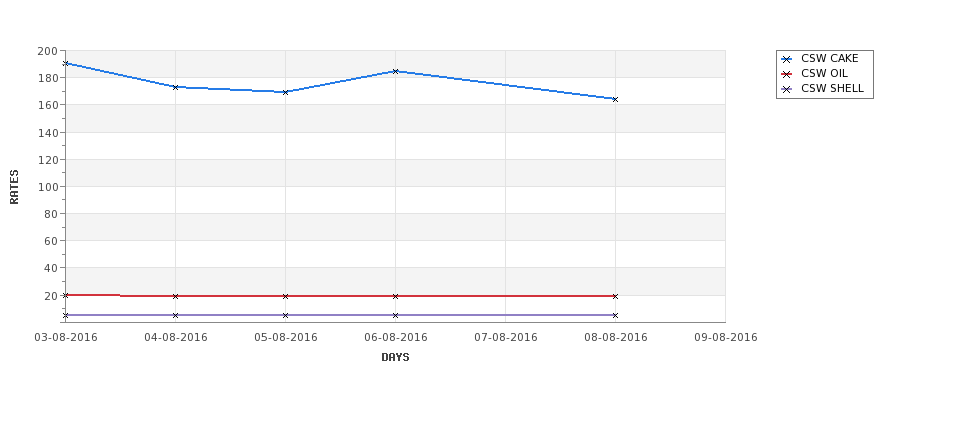The height and width of the screenshot is (429, 975).
Task: Select CSW CAKE data point on 08-08-2016
Action: click(615, 99)
